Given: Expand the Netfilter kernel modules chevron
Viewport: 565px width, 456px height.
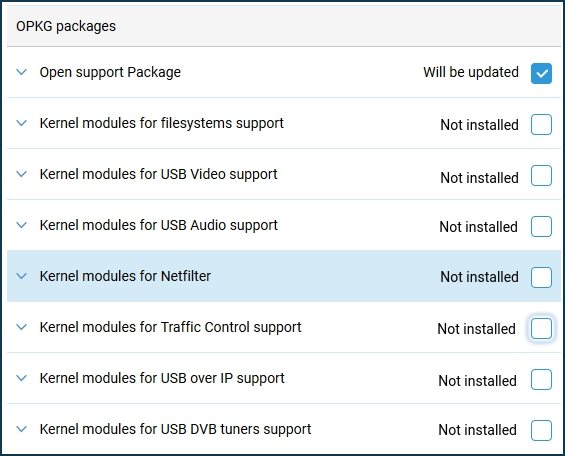Looking at the screenshot, I should click(x=22, y=276).
